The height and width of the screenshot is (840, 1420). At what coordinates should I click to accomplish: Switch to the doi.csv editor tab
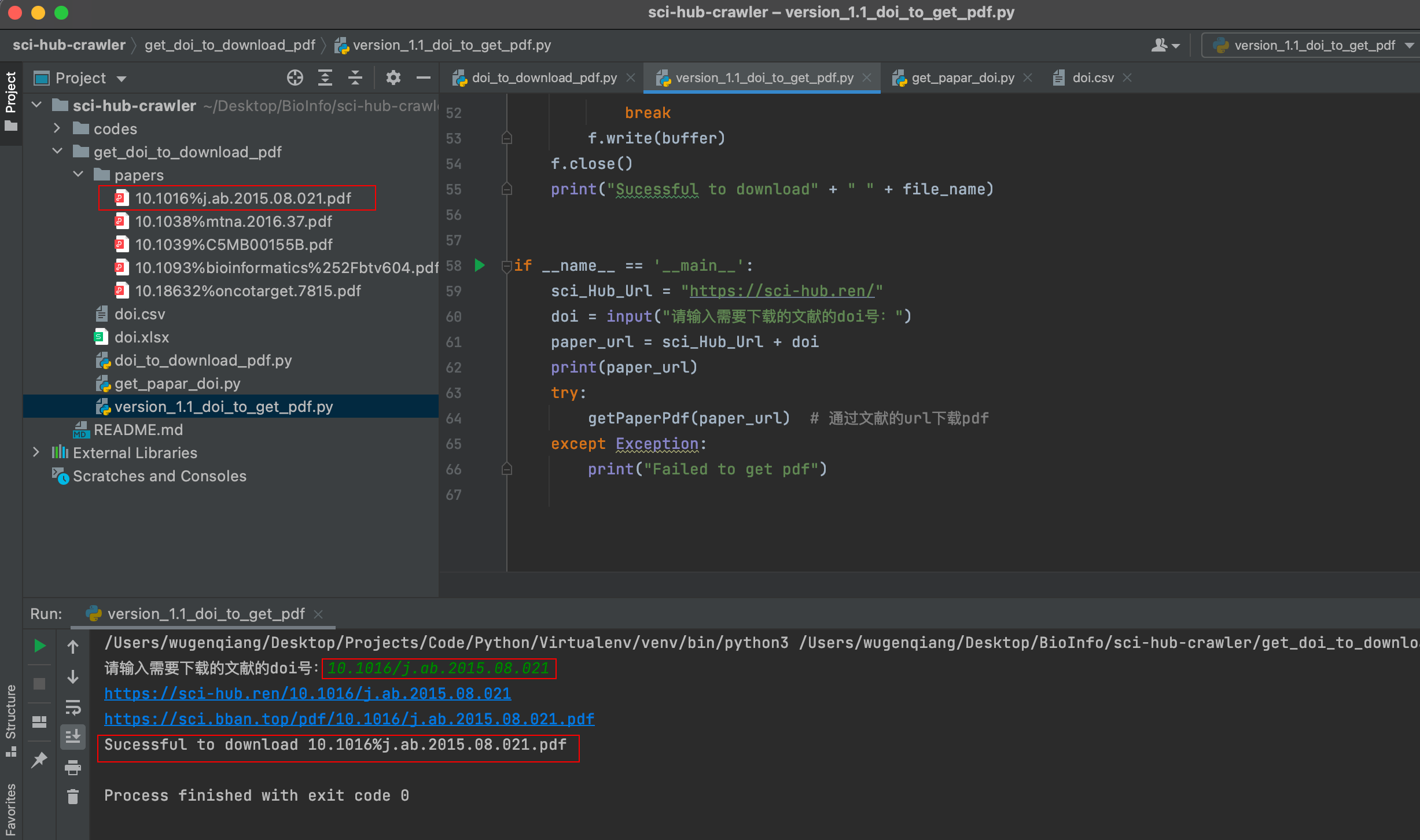click(x=1090, y=77)
